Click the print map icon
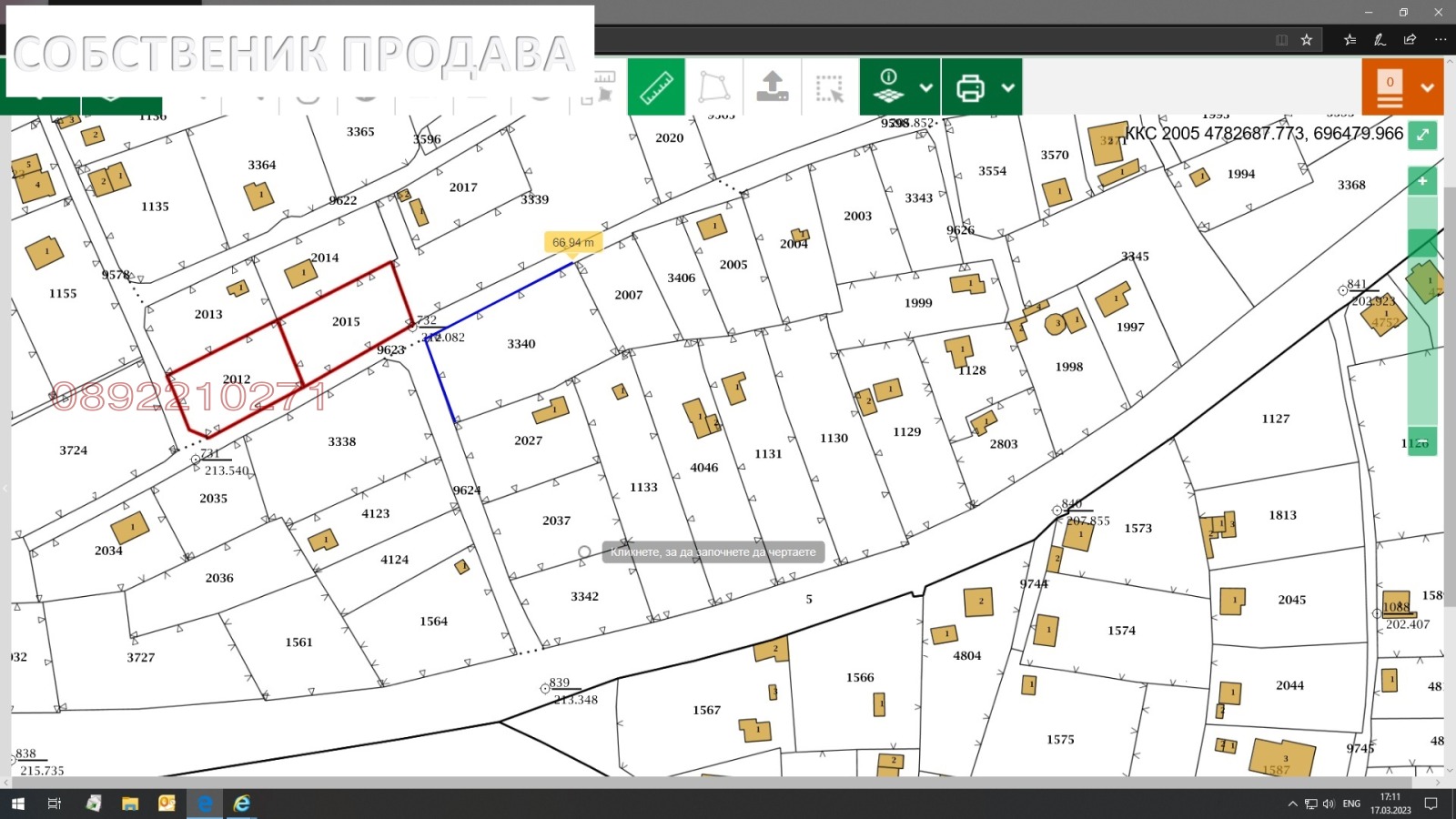The image size is (1456, 819). click(972, 86)
